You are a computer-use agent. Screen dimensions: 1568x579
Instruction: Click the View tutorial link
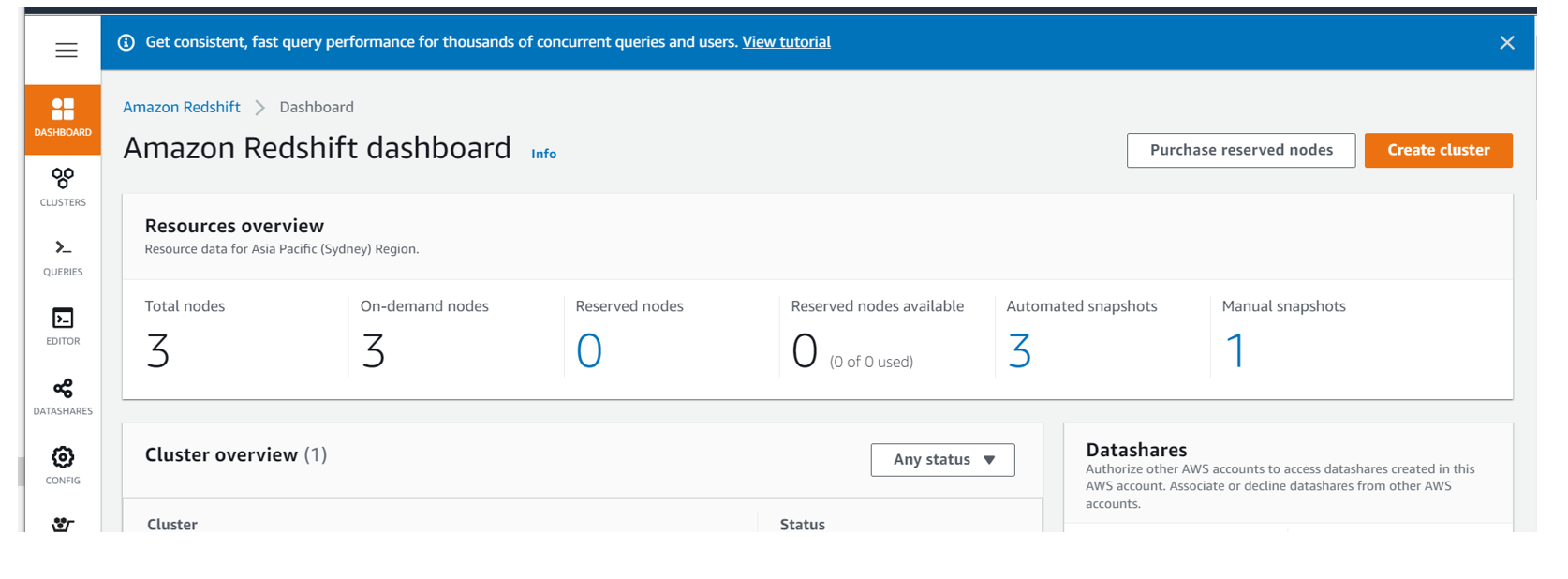pos(786,42)
